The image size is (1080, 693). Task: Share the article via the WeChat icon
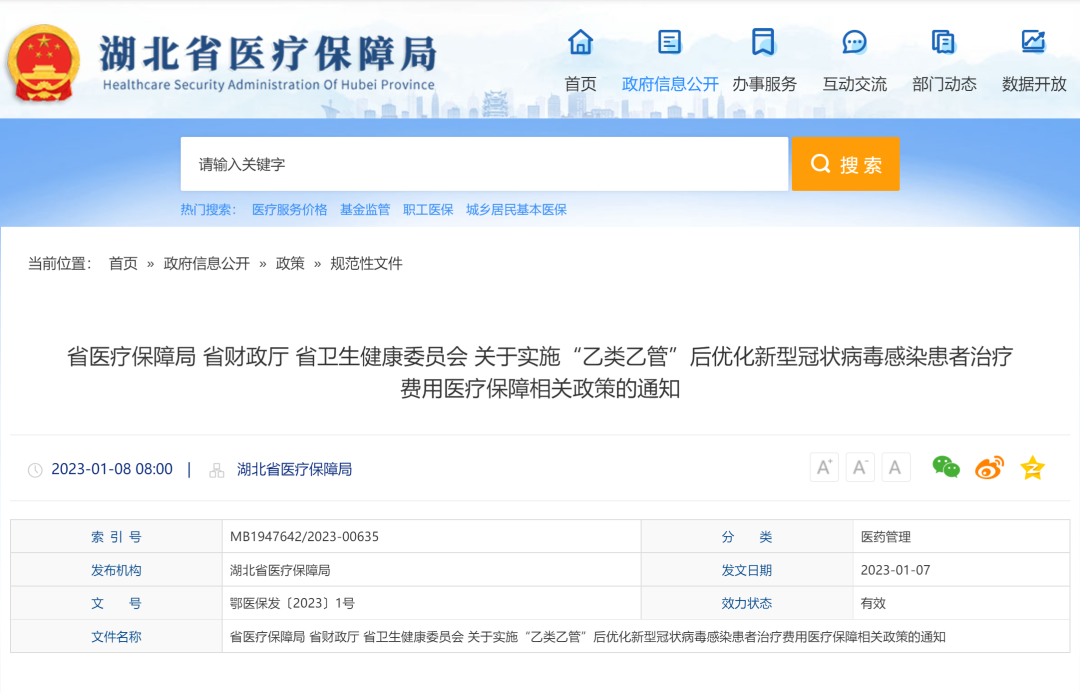coord(946,467)
